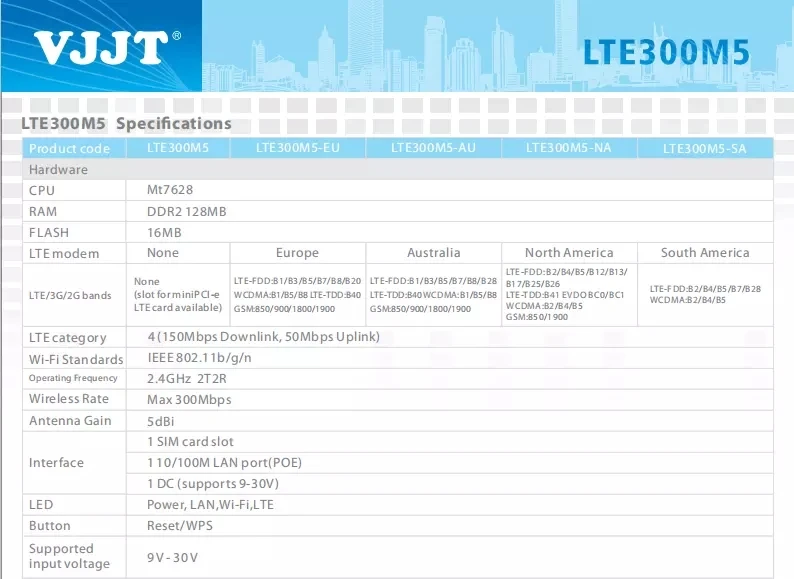
Task: Click the LTE300M5 title in banner
Action: point(666,53)
